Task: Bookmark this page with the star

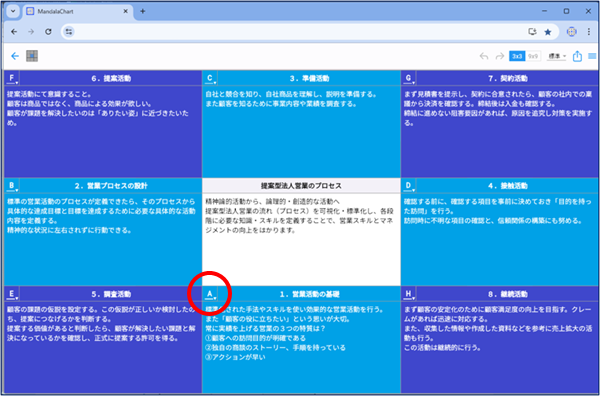Action: 548,32
